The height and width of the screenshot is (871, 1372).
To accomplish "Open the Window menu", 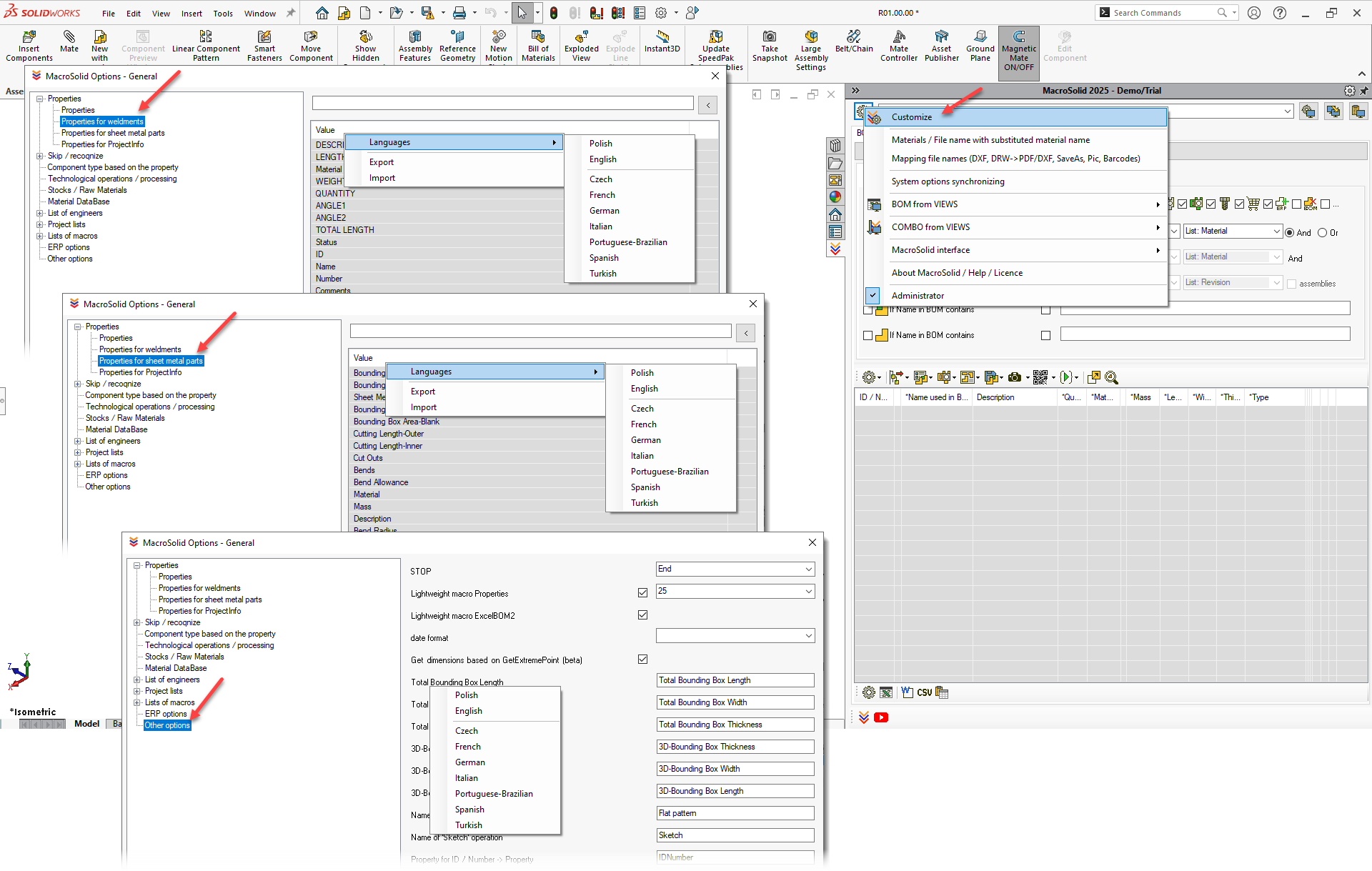I will pyautogui.click(x=260, y=14).
